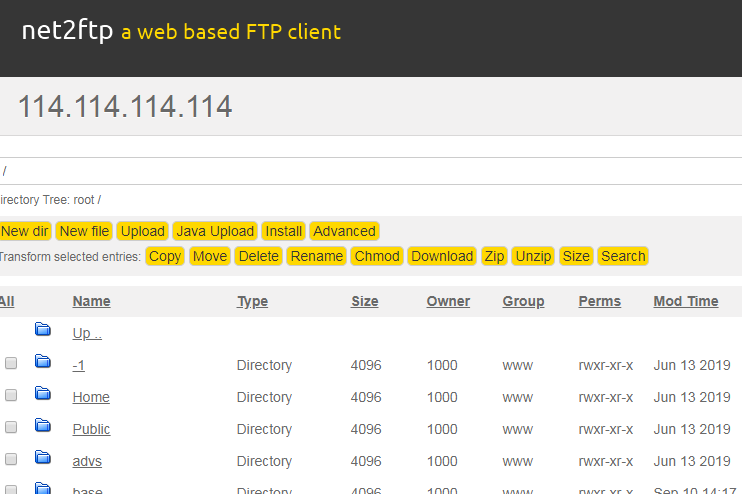Move the selected entries
Viewport: 742px width, 494px height.
click(210, 256)
